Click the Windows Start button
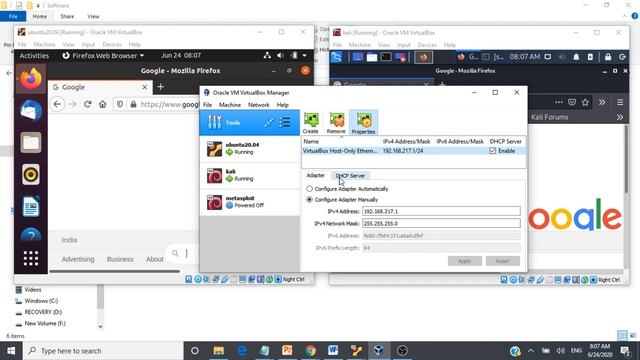The image size is (640, 360). click(11, 351)
